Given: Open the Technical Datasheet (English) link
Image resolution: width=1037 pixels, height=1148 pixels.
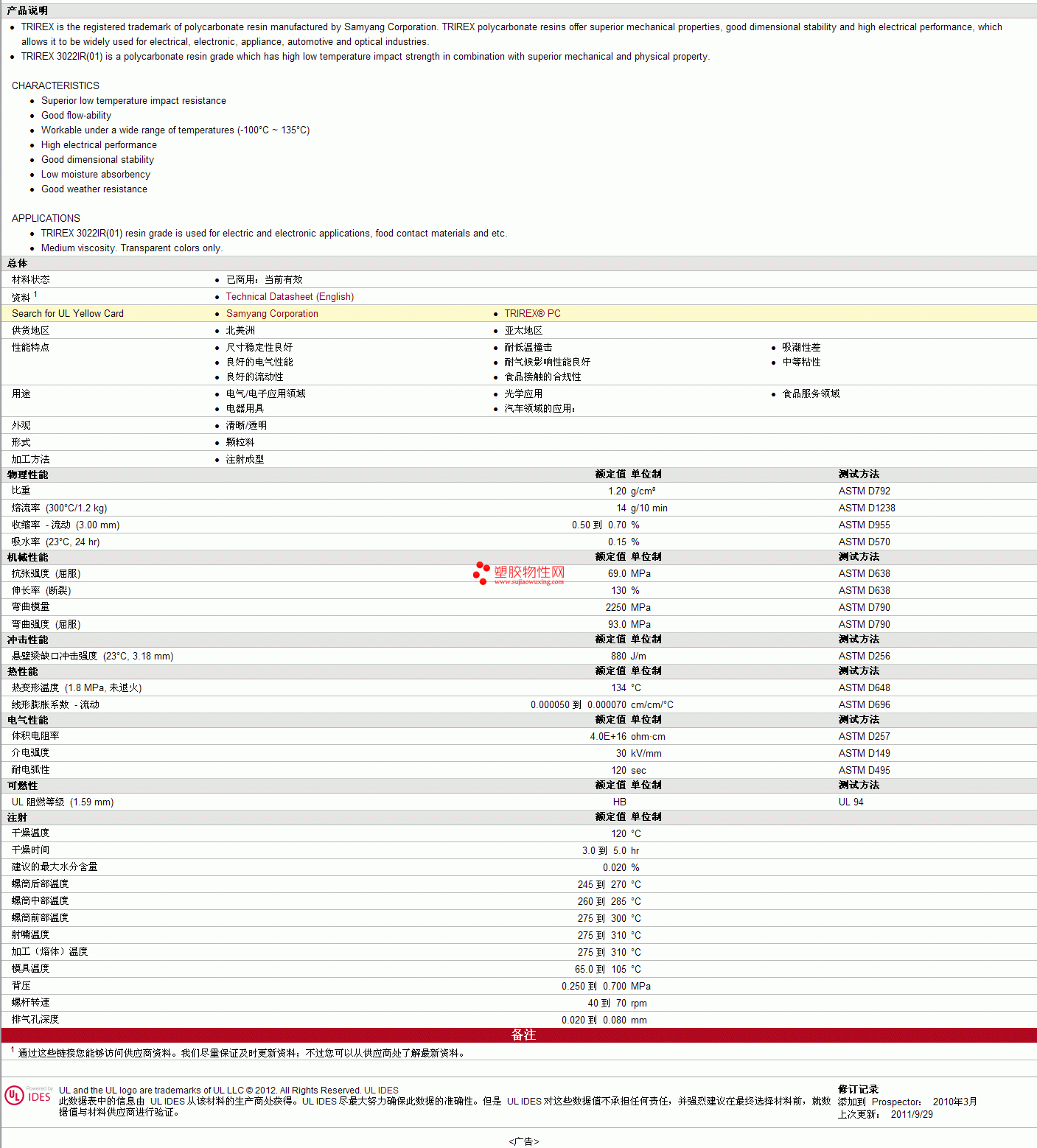Looking at the screenshot, I should click(x=290, y=296).
